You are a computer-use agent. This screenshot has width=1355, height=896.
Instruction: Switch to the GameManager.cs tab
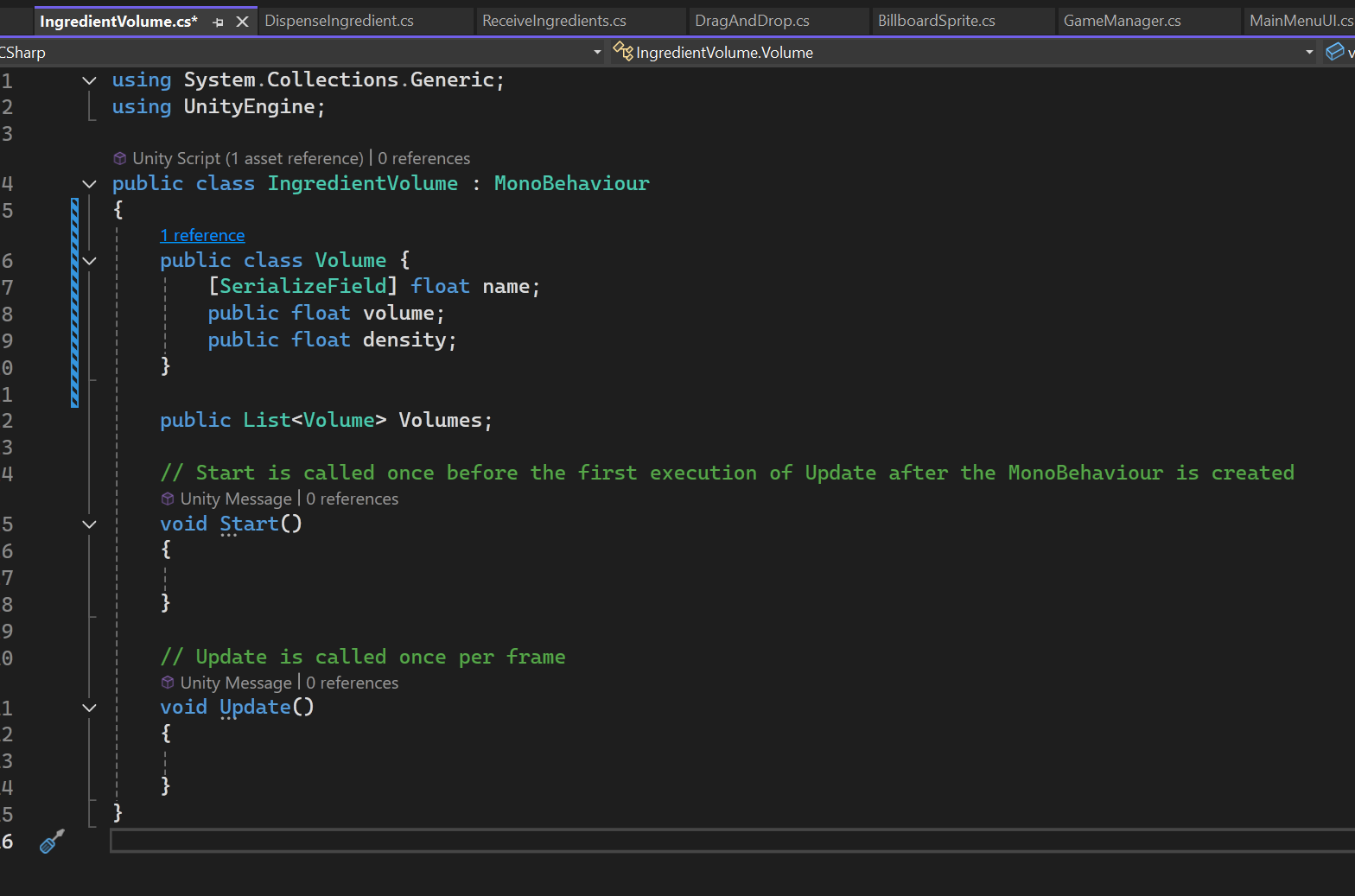1122,21
